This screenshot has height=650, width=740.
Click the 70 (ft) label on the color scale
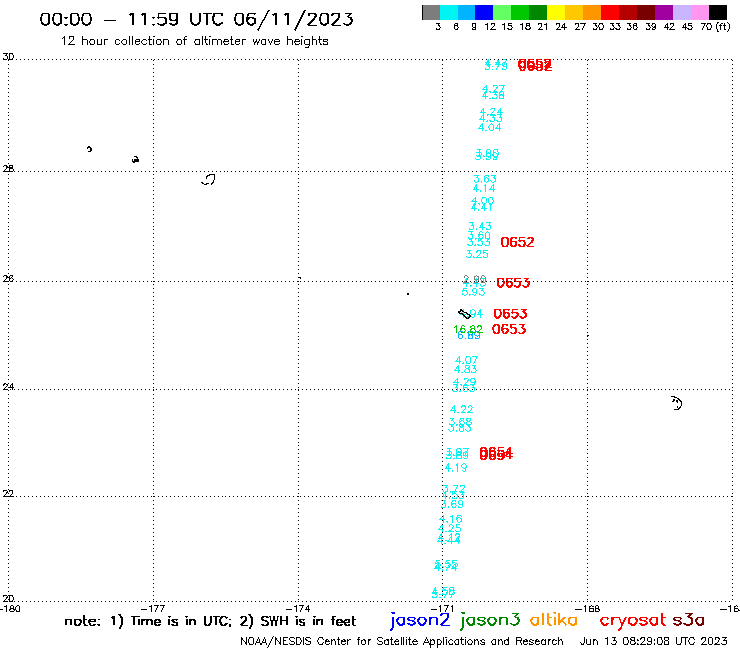click(715, 27)
